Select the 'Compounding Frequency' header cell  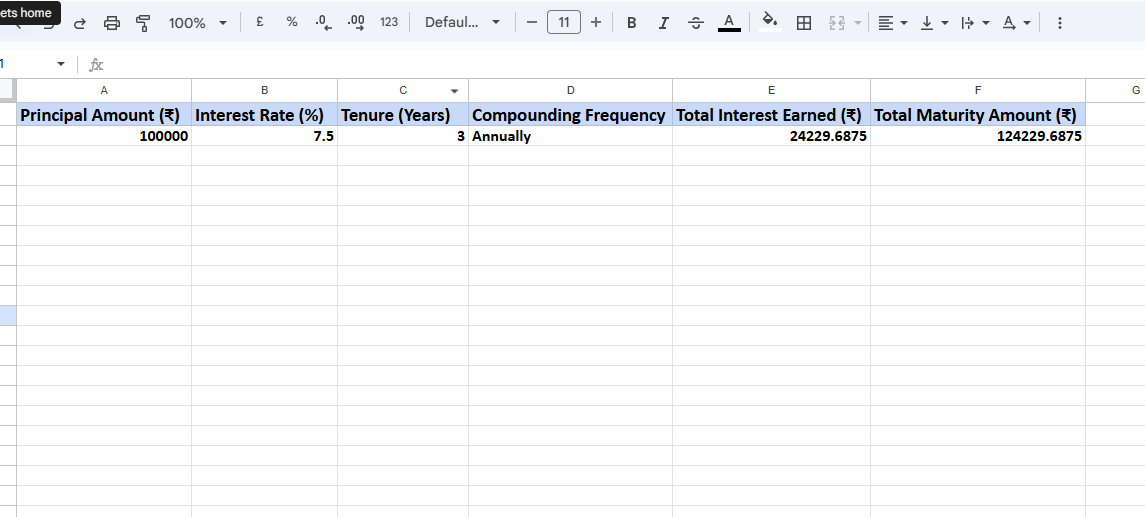coord(570,115)
